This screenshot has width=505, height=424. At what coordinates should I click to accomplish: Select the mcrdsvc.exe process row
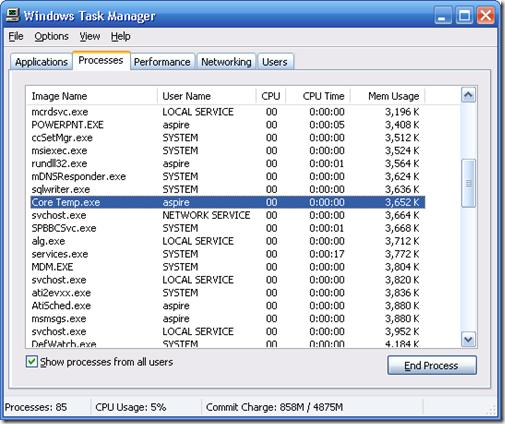pos(228,112)
